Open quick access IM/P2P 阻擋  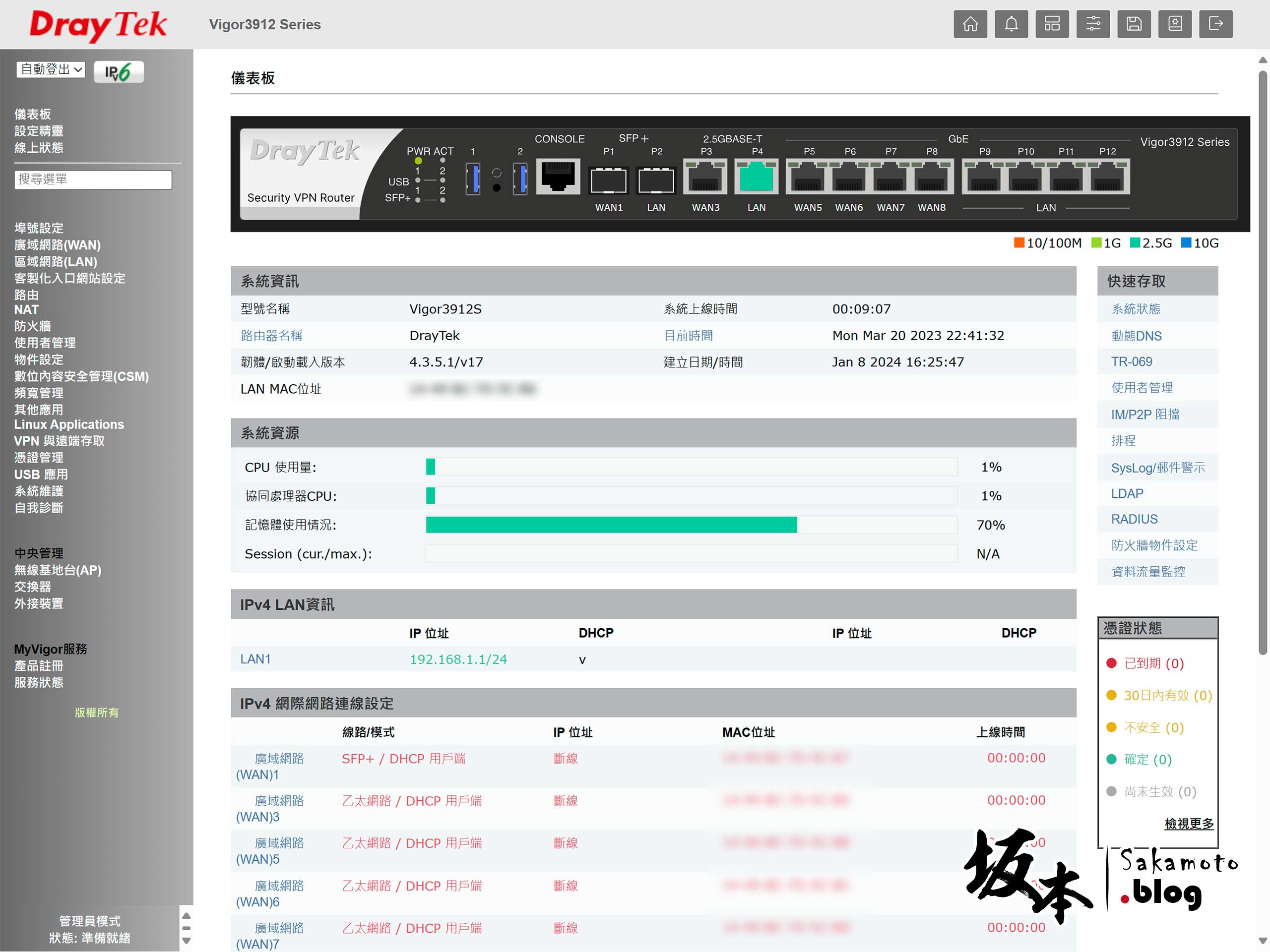(1145, 415)
